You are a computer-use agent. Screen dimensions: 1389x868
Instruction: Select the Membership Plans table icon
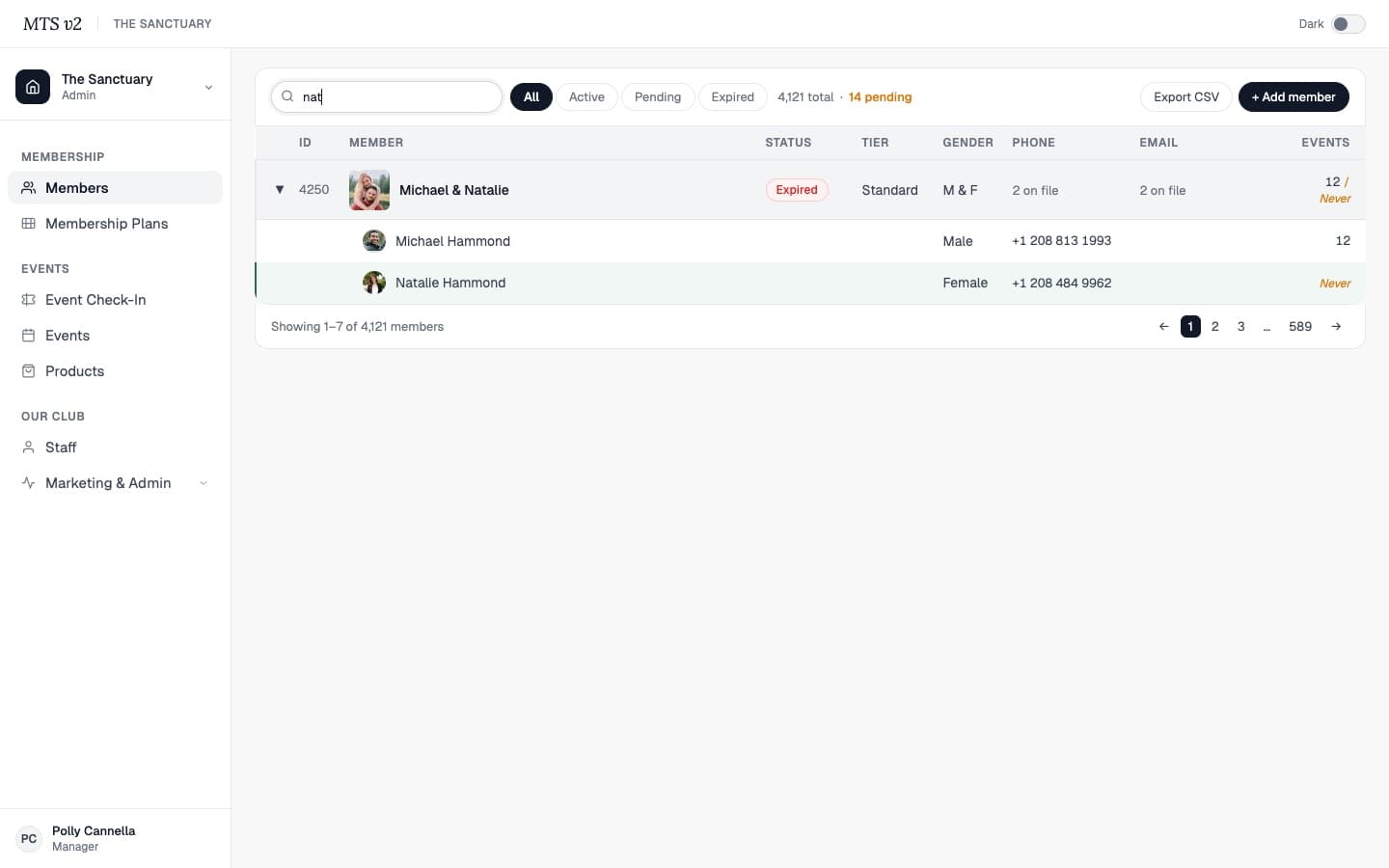click(29, 224)
